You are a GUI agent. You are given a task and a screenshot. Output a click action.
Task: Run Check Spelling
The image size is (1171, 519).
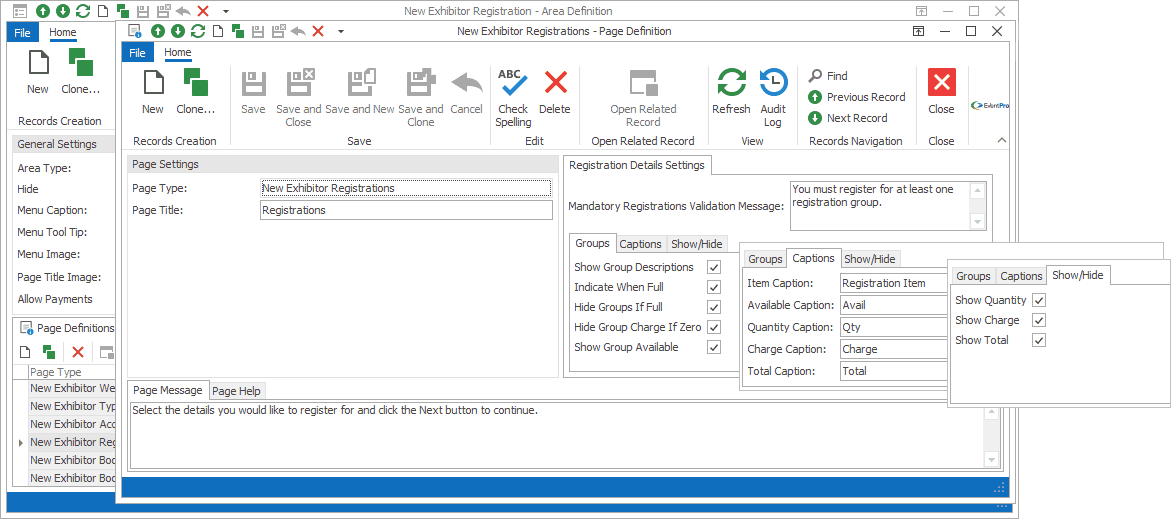[x=513, y=99]
